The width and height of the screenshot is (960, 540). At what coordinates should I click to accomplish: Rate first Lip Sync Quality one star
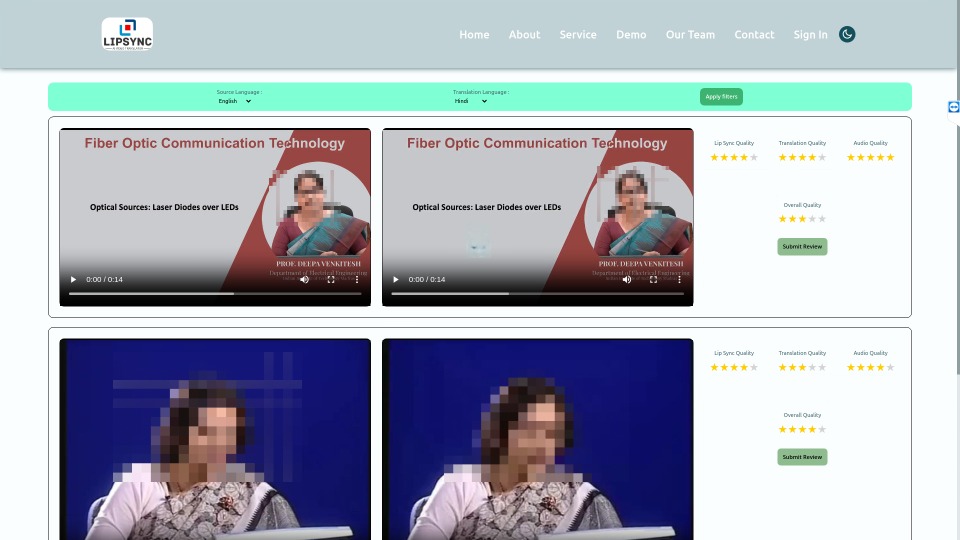(x=714, y=157)
